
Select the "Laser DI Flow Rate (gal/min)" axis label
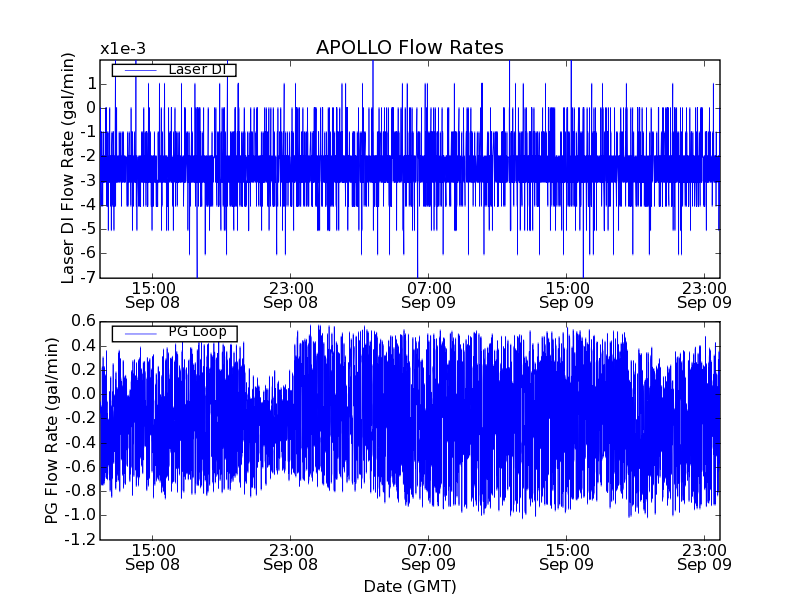pyautogui.click(x=67, y=168)
